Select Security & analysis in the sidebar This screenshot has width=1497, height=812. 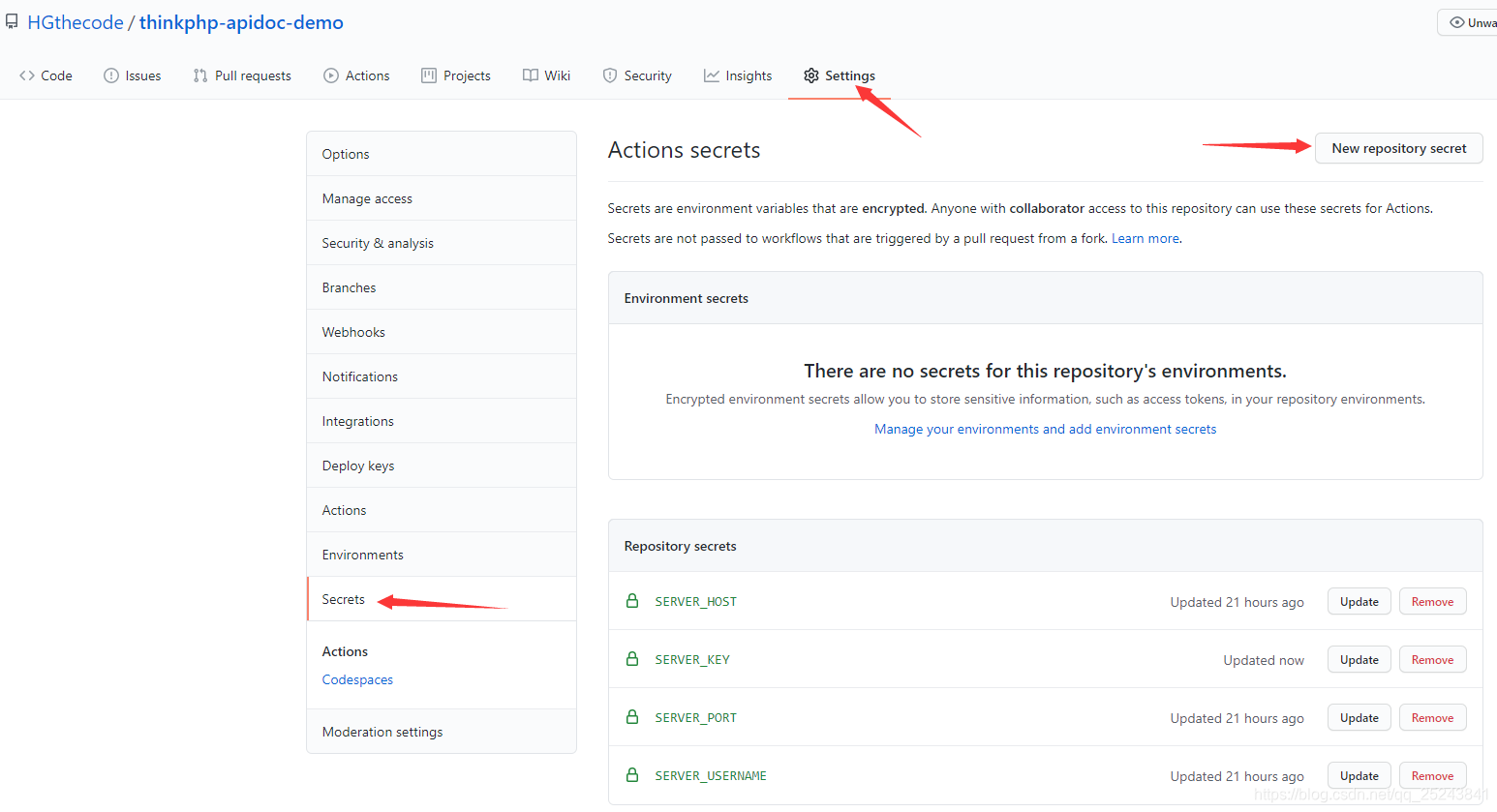click(x=442, y=243)
